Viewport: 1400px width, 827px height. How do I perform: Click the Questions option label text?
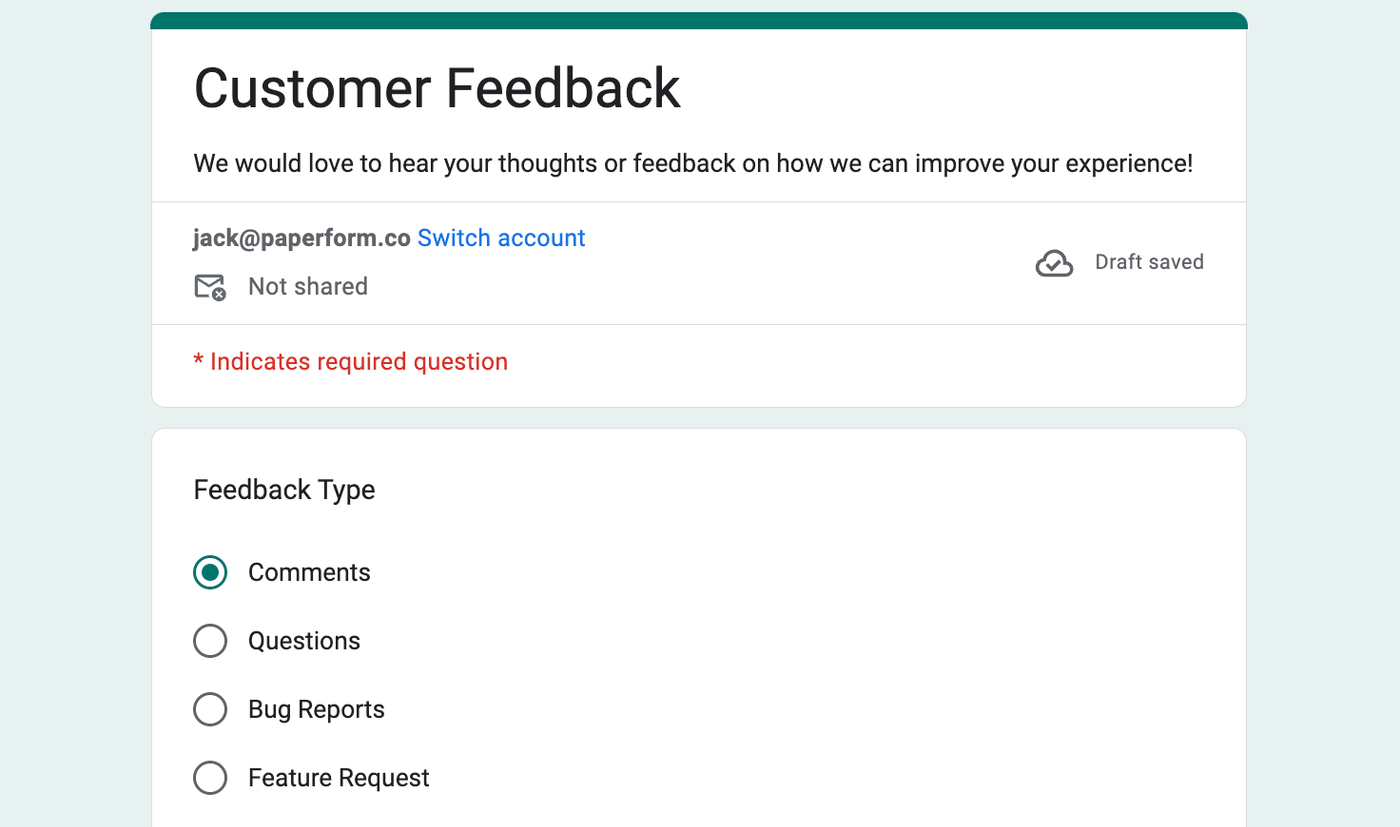point(304,641)
